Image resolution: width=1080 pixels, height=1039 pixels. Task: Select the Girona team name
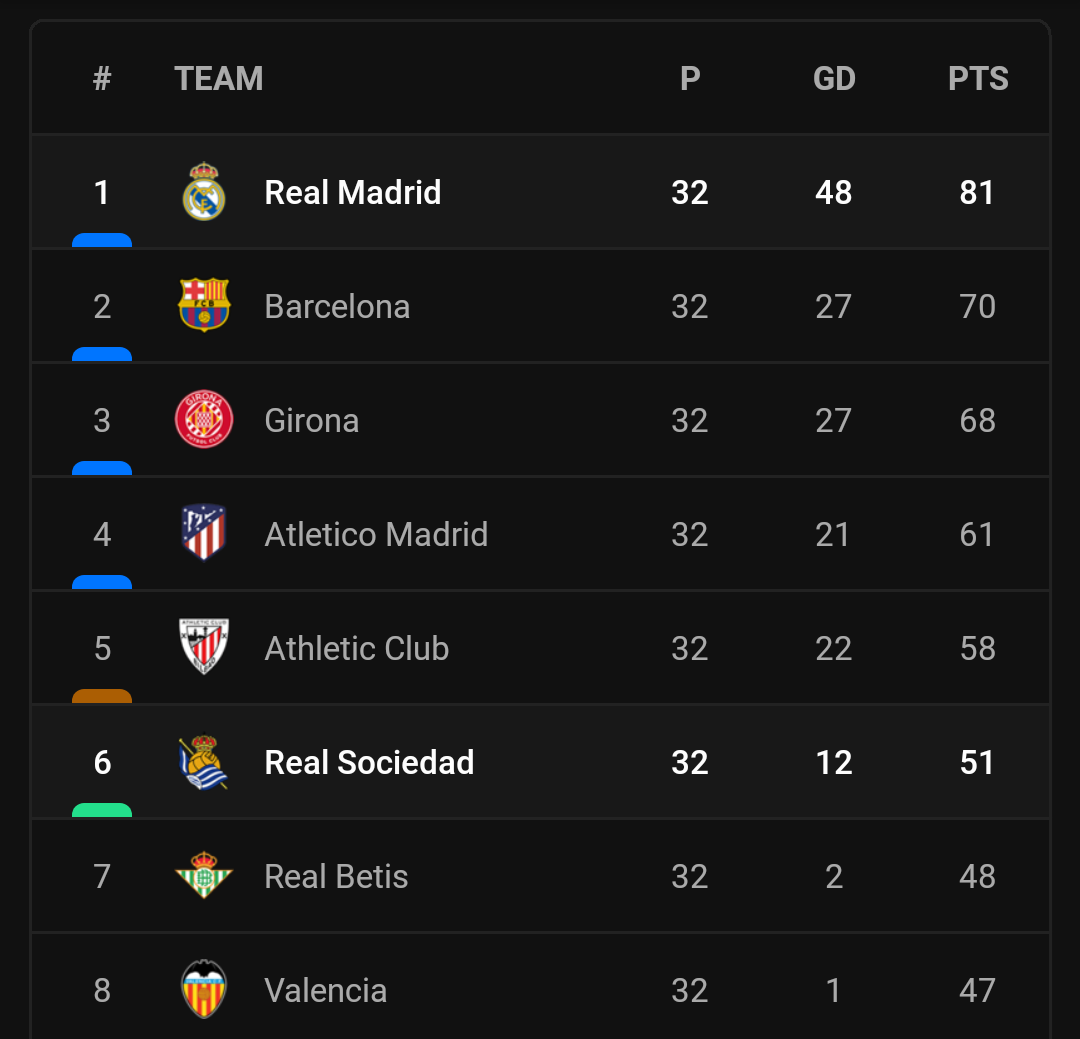pos(311,420)
